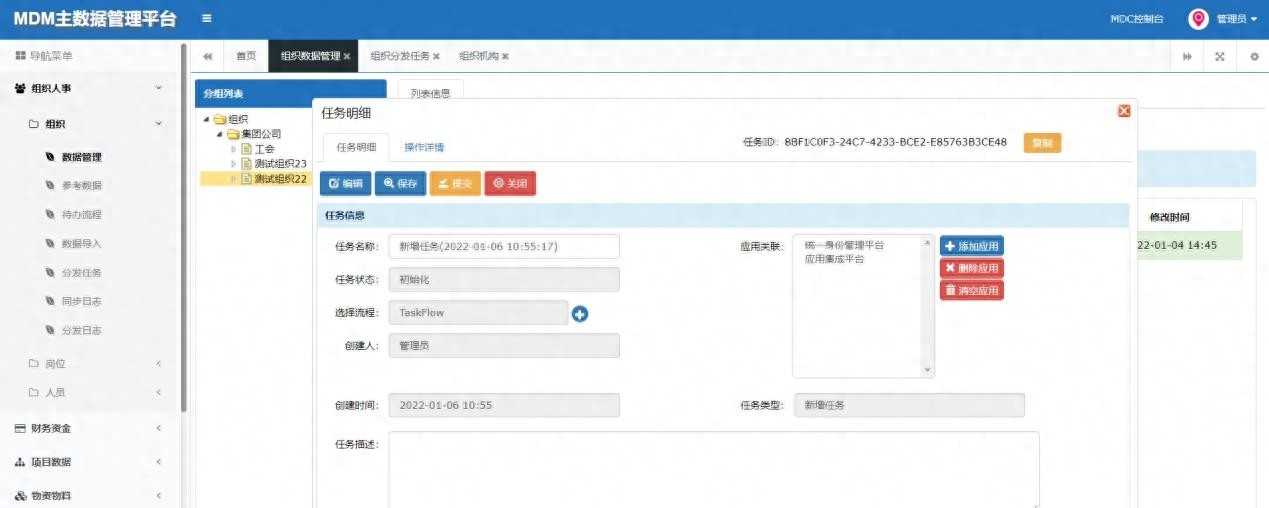Screen dimensions: 1269x508
Task: Switch to the 操作详情 tab
Action: click(424, 147)
